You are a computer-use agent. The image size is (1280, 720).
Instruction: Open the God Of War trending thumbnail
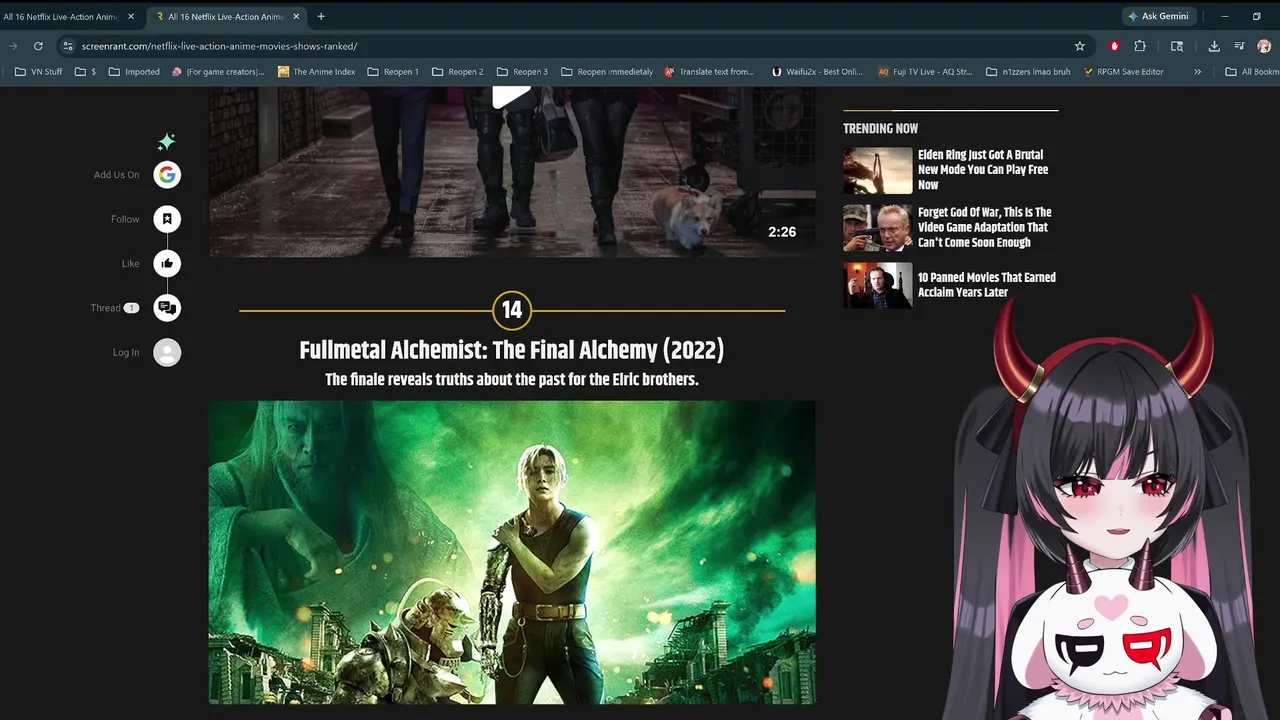[877, 228]
